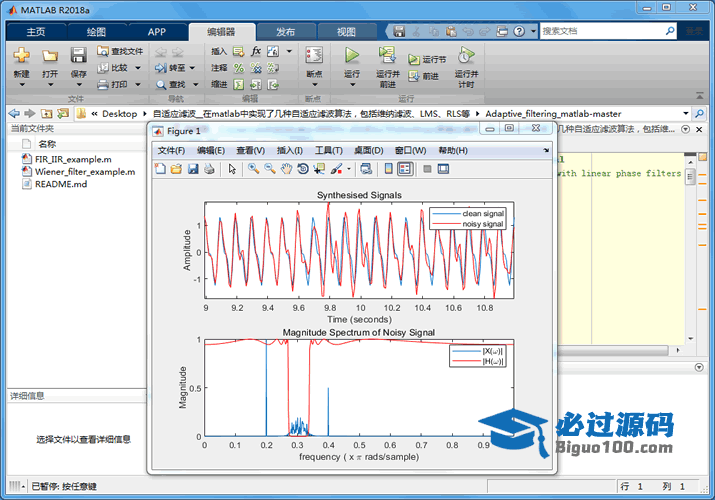This screenshot has height=500, width=715.
Task: Select FIR_IIR_example.m in file list
Action: pyautogui.click(x=73, y=159)
